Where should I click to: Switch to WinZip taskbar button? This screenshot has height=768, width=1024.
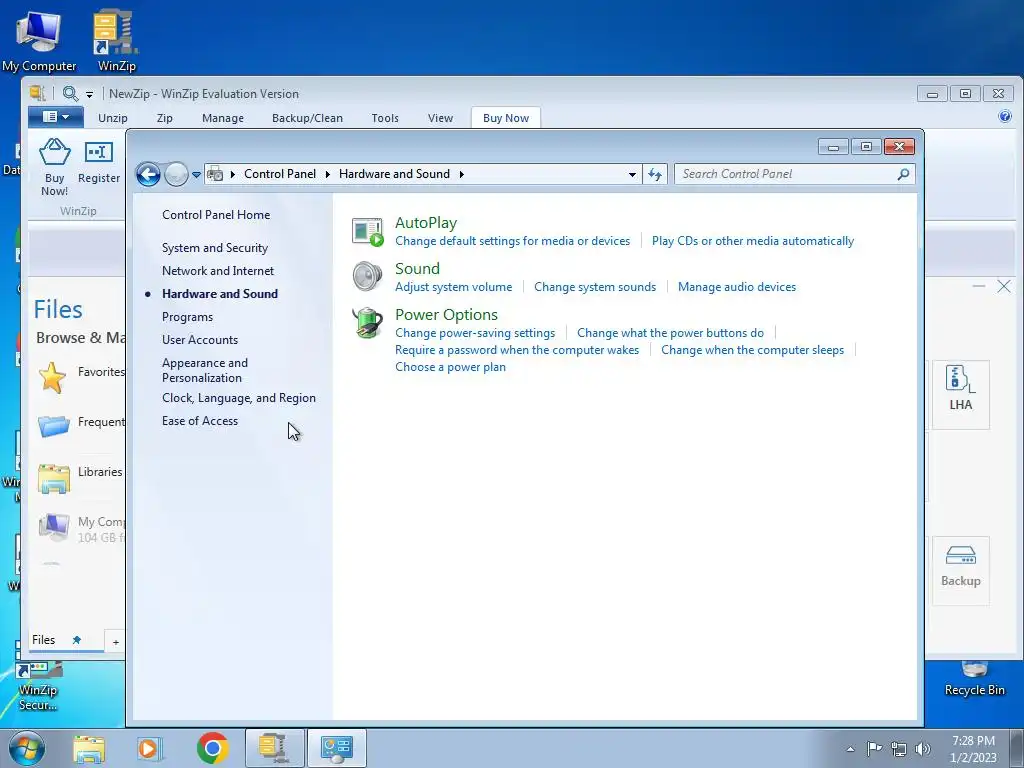point(274,748)
